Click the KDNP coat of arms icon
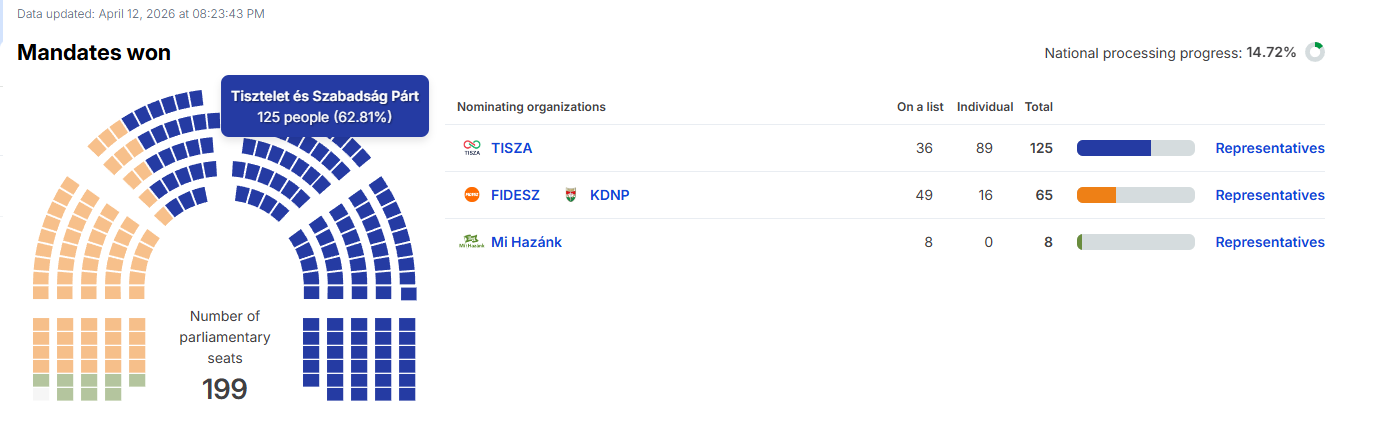 [572, 195]
